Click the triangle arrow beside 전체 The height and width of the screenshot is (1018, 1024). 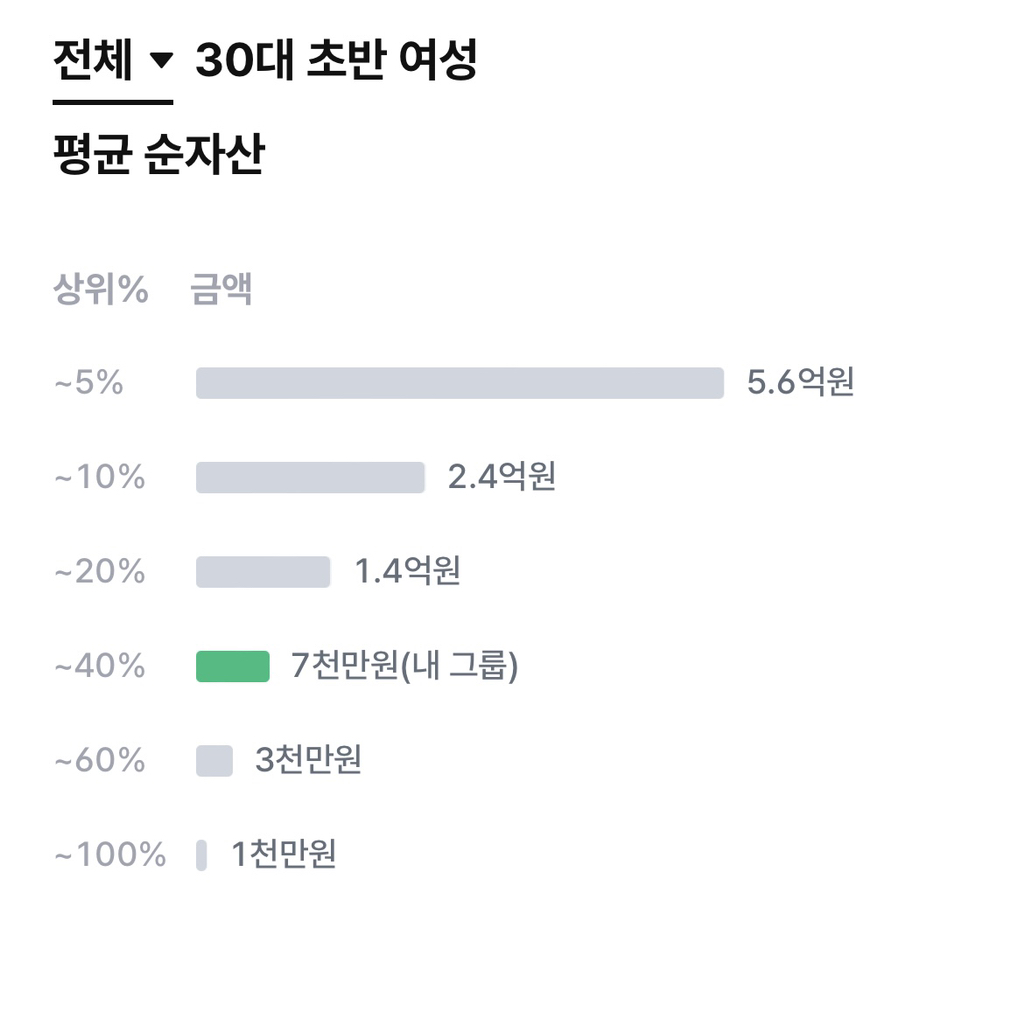pos(160,64)
